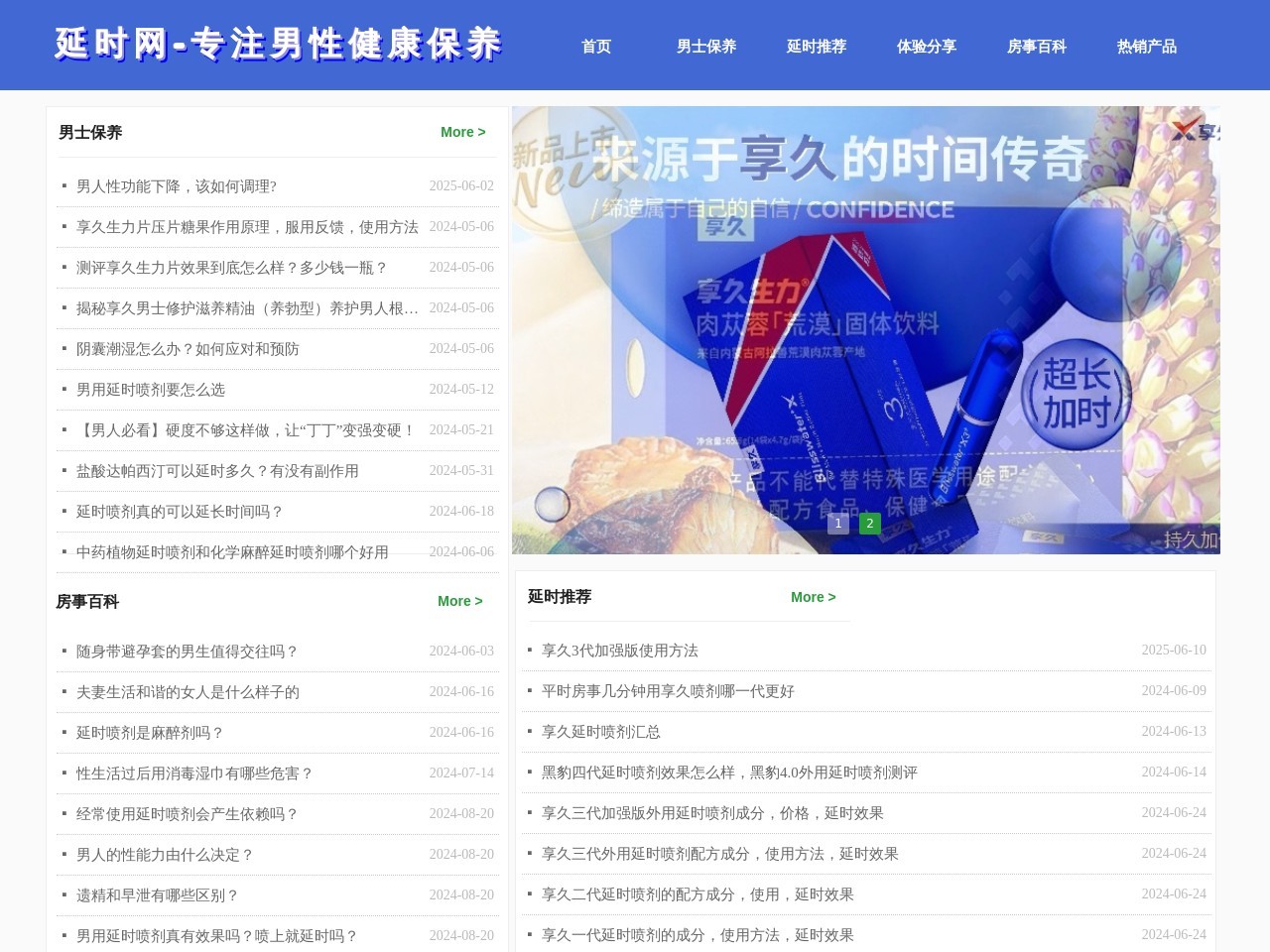
Task: Open the 首页 nav item
Action: click(595, 47)
